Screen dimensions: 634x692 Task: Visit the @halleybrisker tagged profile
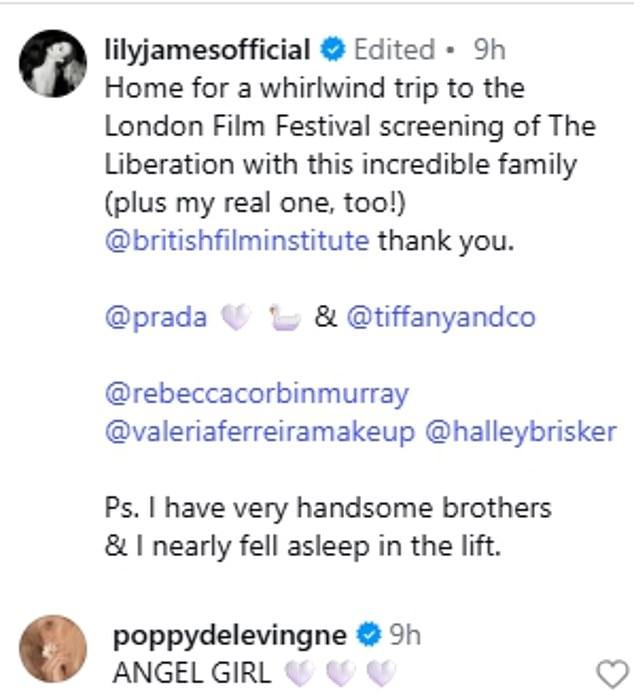pyautogui.click(x=521, y=432)
